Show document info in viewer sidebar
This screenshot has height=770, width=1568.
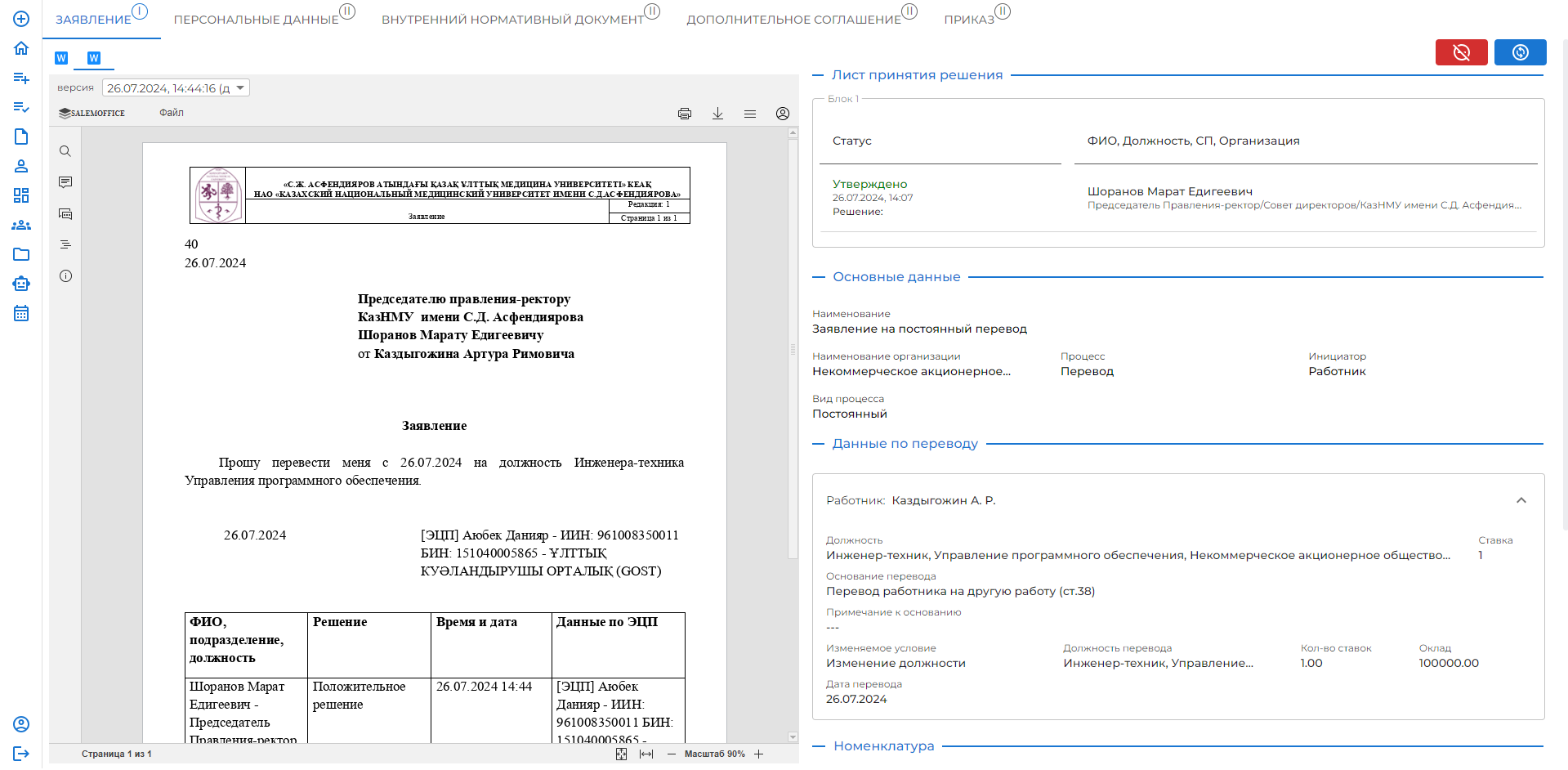[65, 276]
